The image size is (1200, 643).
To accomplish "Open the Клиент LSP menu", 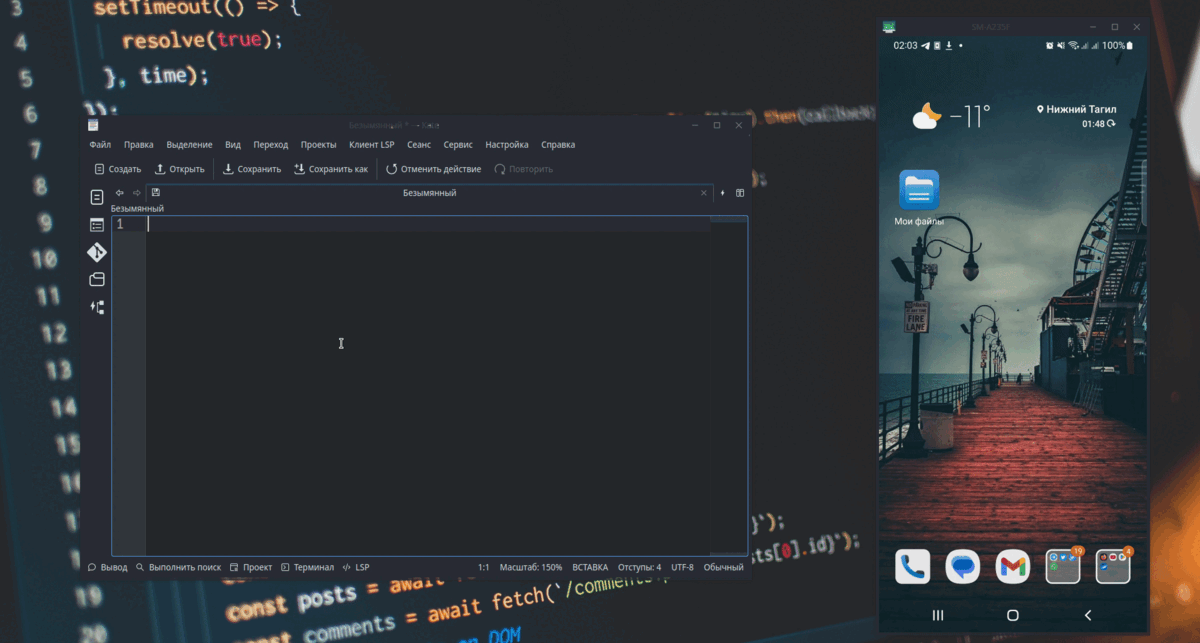I will 372,145.
